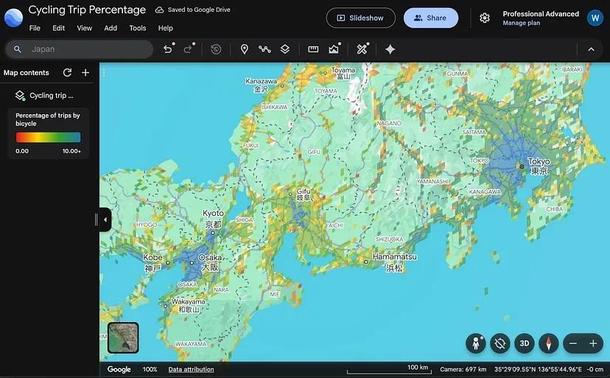
Task: Click the Osaka city label on map
Action: 210,262
